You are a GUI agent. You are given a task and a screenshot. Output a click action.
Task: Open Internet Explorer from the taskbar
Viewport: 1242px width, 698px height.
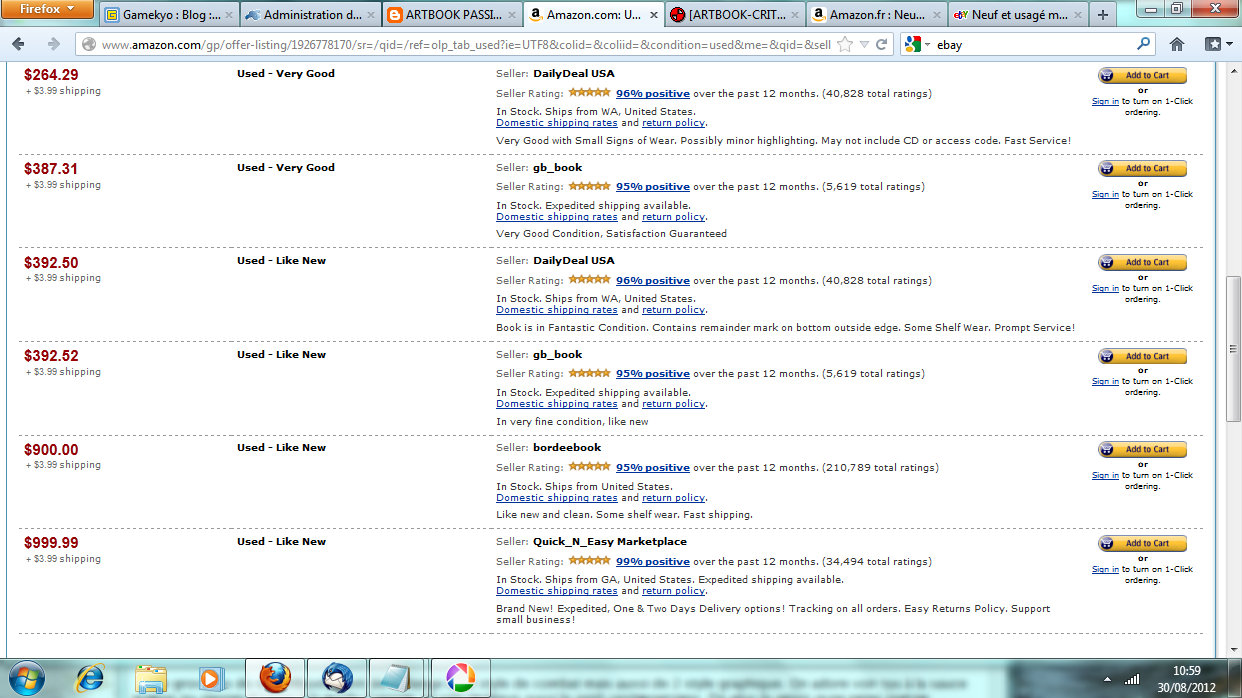tap(90, 678)
